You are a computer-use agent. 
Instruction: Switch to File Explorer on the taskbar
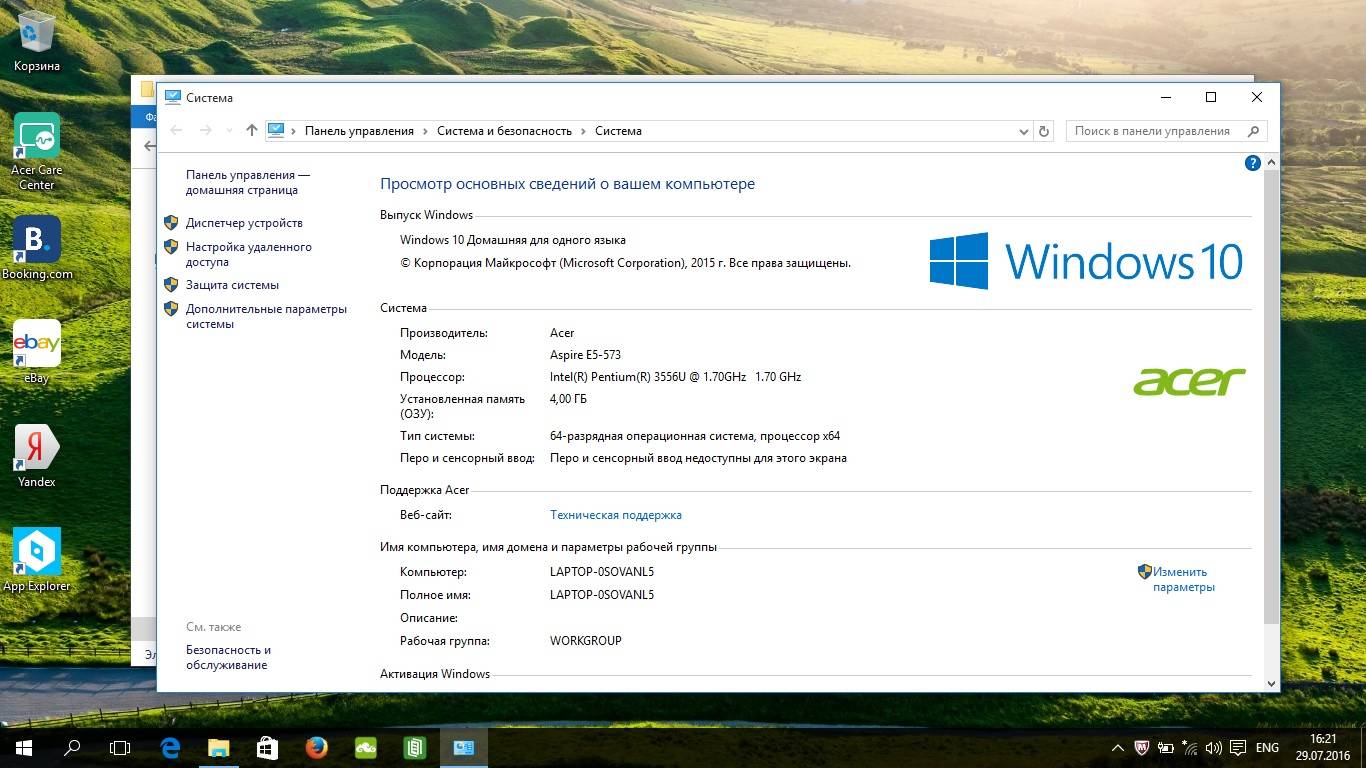pos(218,747)
